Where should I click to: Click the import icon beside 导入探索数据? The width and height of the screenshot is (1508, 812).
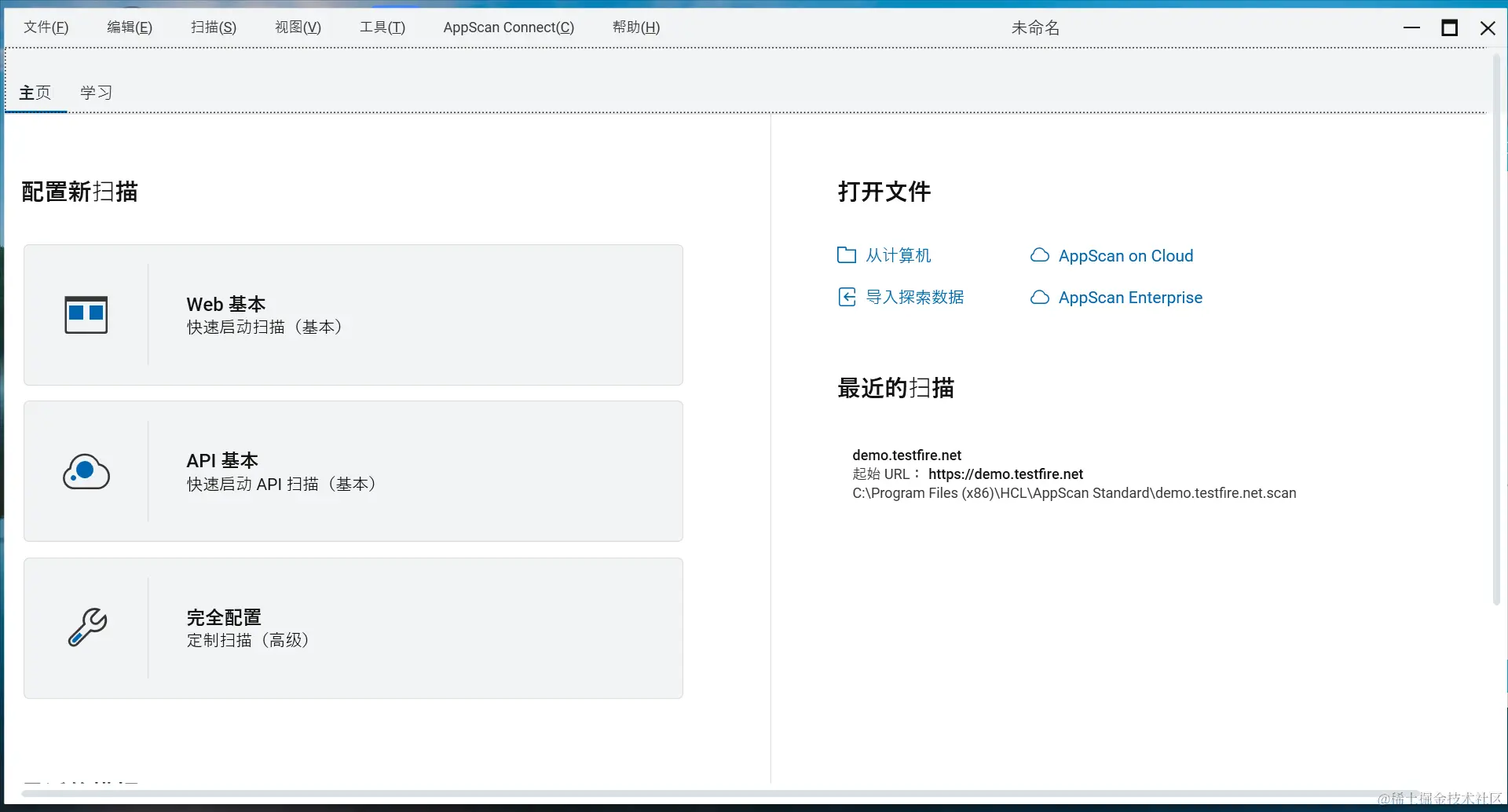pyautogui.click(x=846, y=297)
